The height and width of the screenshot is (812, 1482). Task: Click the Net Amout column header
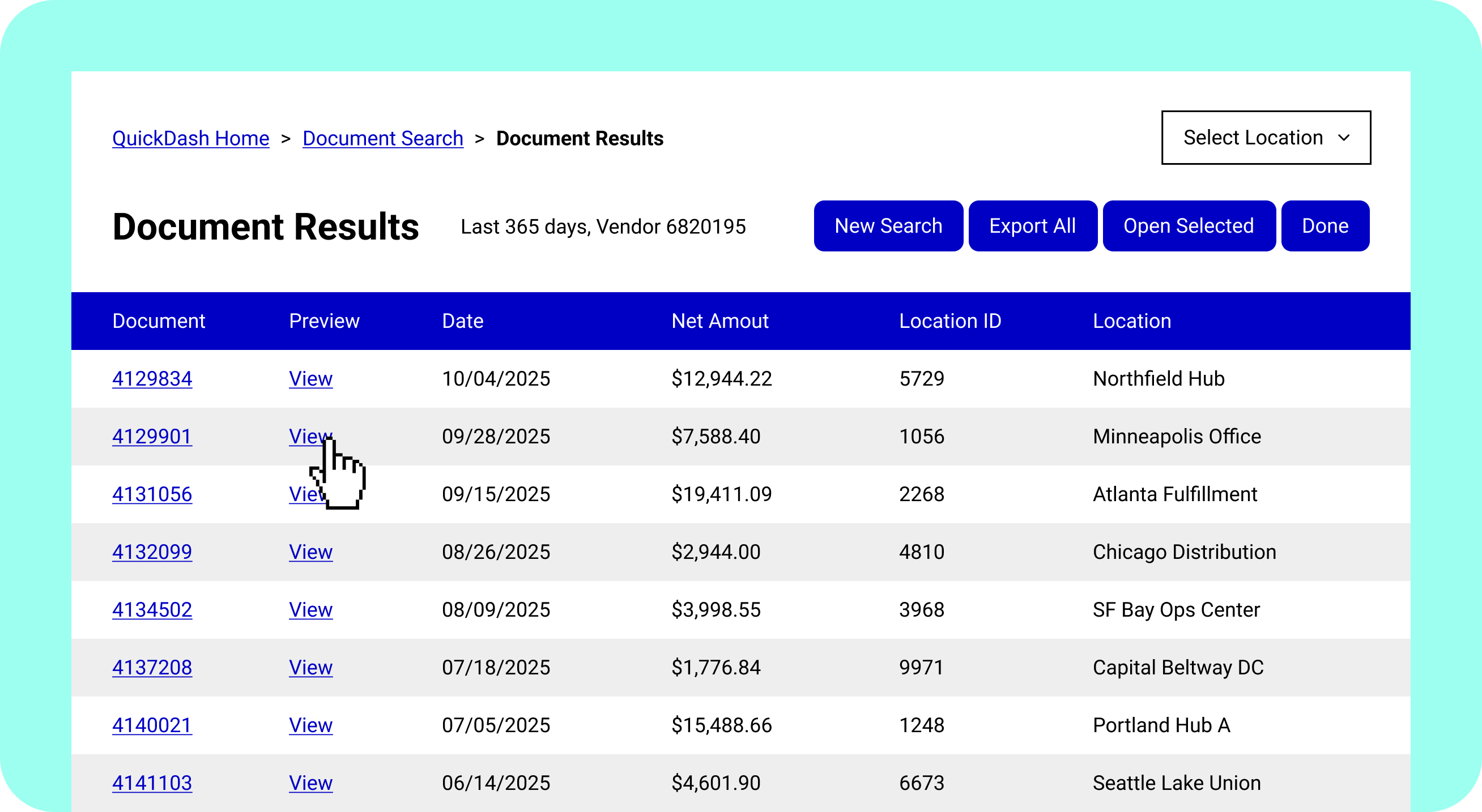tap(719, 321)
